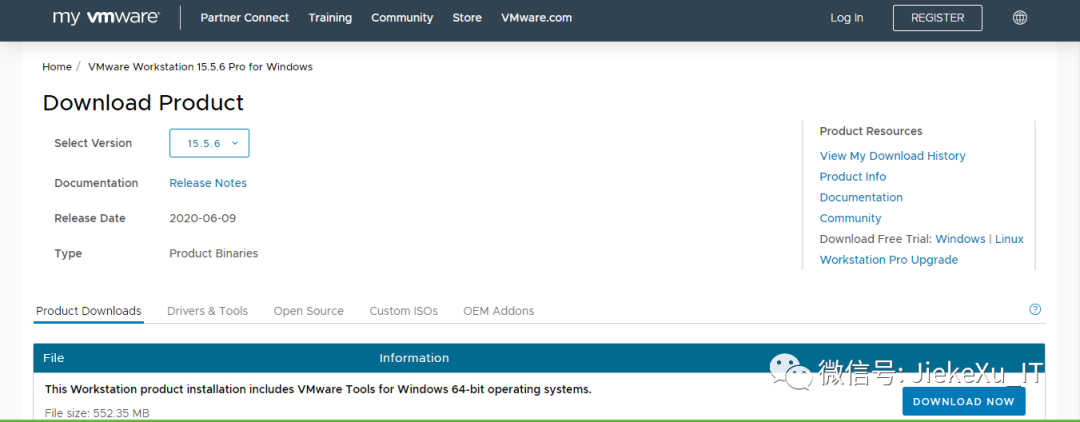The height and width of the screenshot is (422, 1080).
Task: Click the release date 2020-06-09 text
Action: coord(202,218)
